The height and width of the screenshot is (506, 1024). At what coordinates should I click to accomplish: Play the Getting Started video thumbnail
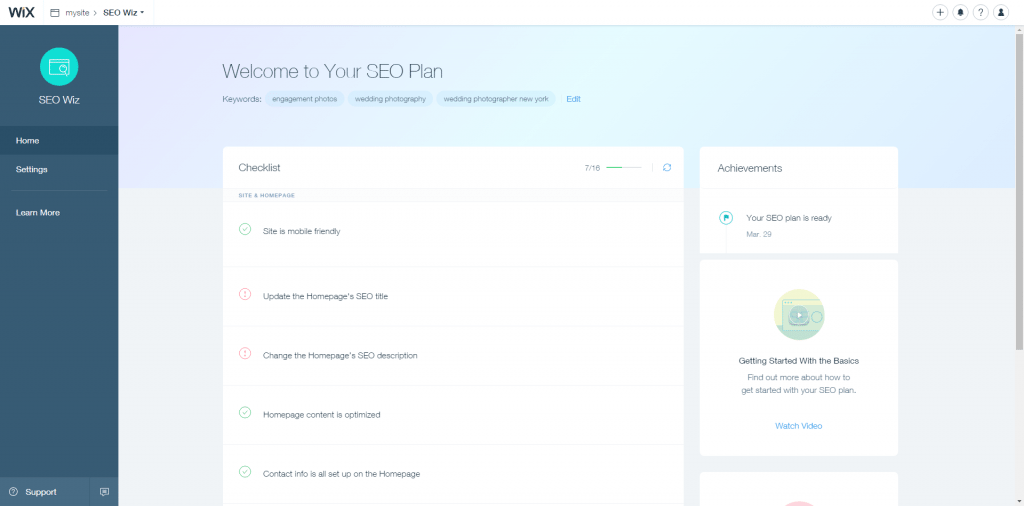(x=799, y=315)
